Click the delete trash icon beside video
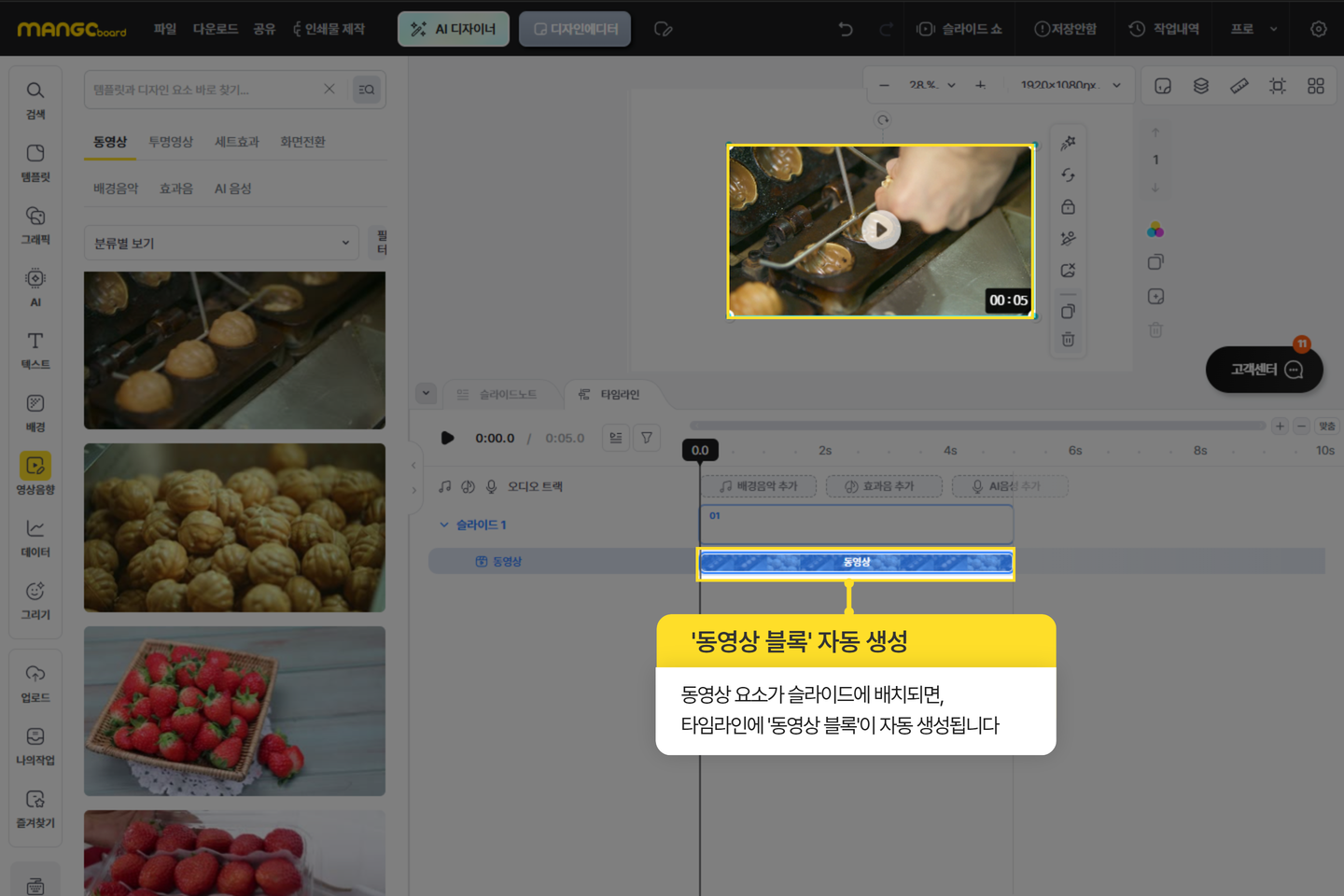The height and width of the screenshot is (896, 1344). point(1068,340)
